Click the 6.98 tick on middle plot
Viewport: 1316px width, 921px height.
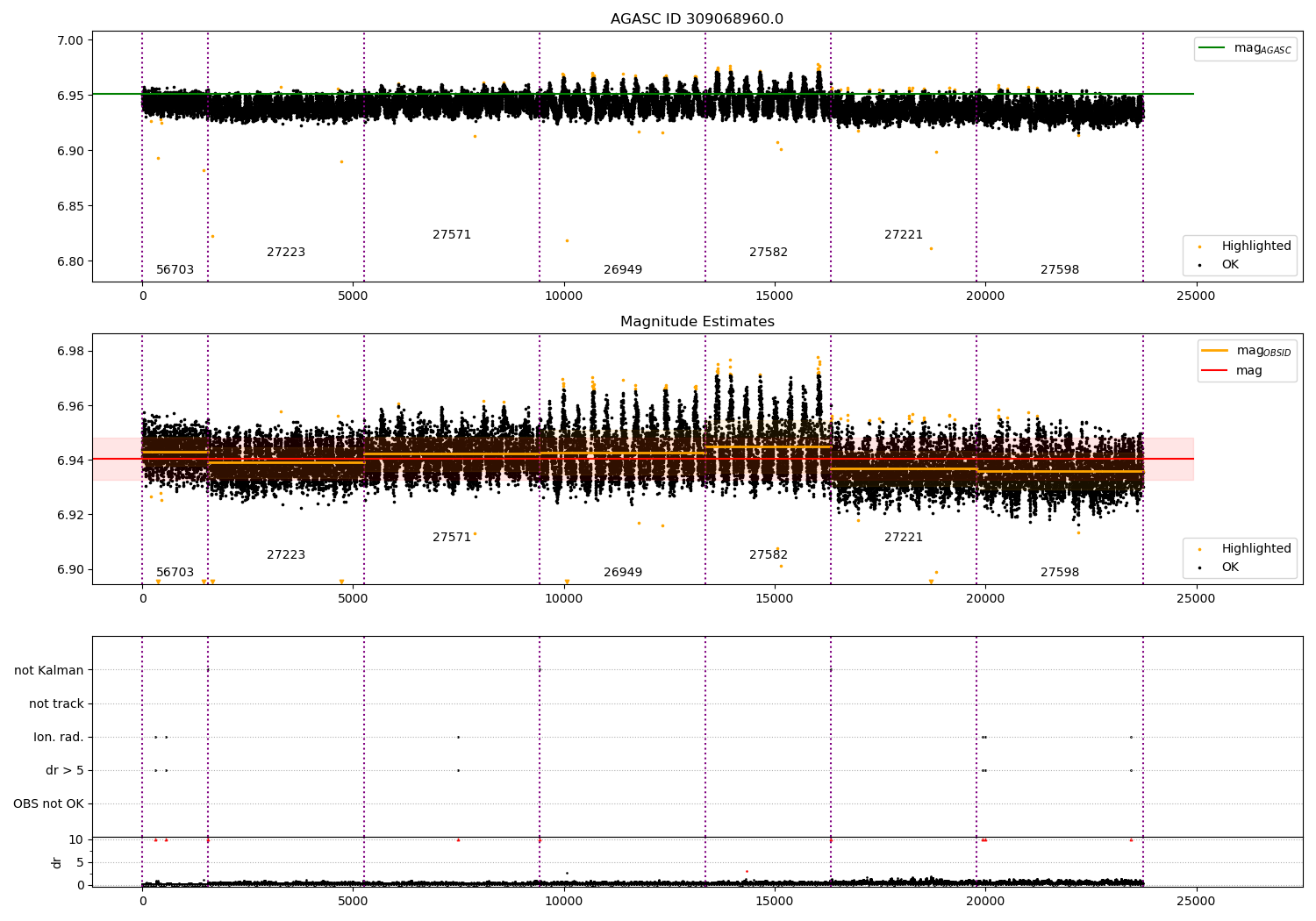pos(71,352)
